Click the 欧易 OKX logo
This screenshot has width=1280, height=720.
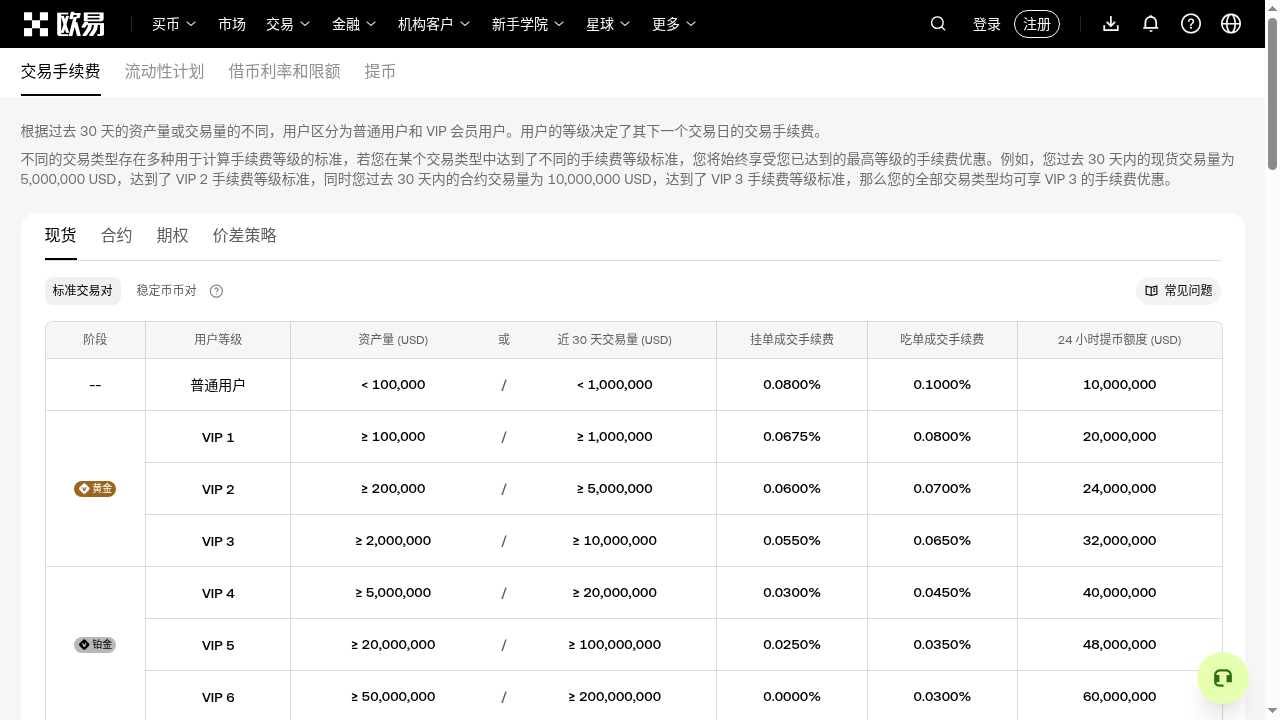63,24
